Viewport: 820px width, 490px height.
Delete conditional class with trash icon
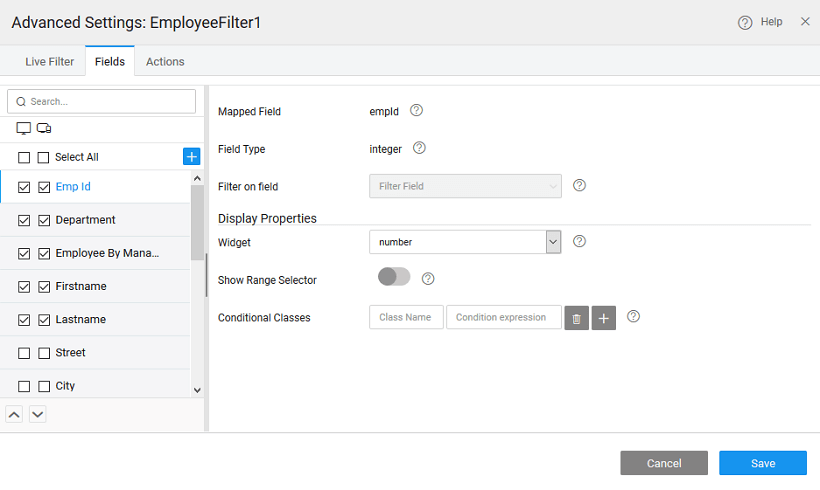[576, 318]
